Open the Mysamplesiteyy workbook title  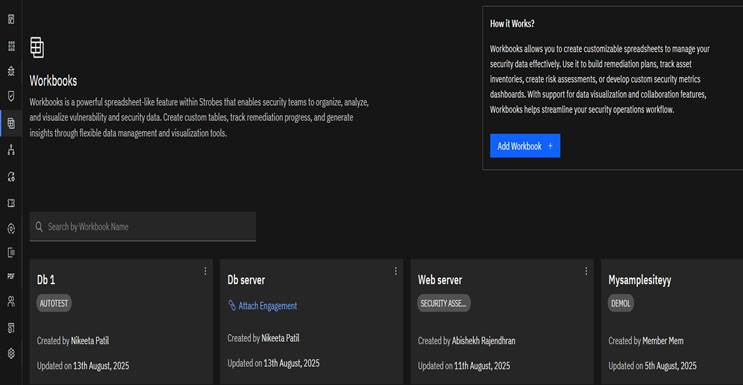pyautogui.click(x=640, y=280)
